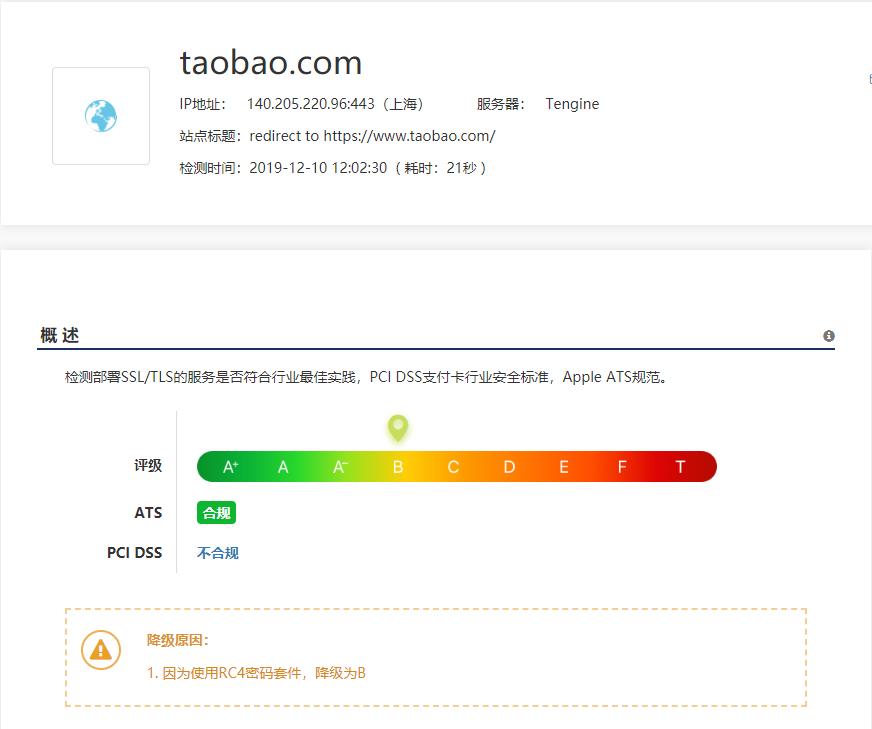Click the red T grade at the scale end
Image resolution: width=872 pixels, height=729 pixels.
click(679, 466)
